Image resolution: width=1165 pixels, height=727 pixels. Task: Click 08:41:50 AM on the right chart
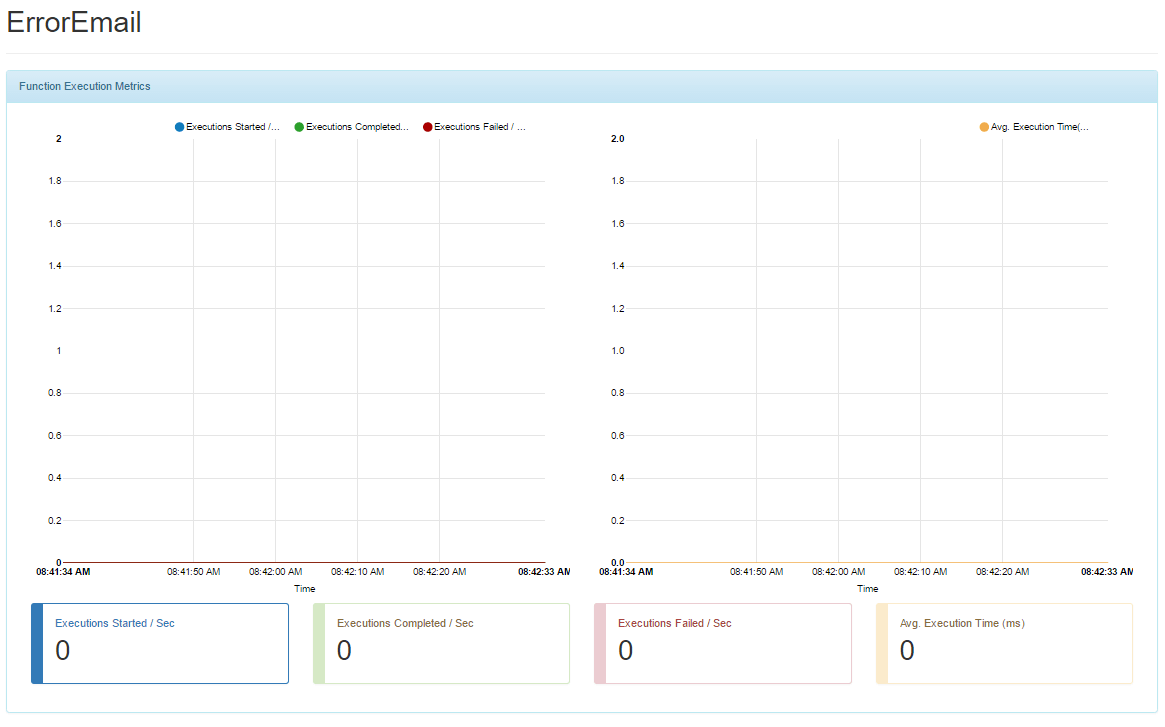[756, 572]
